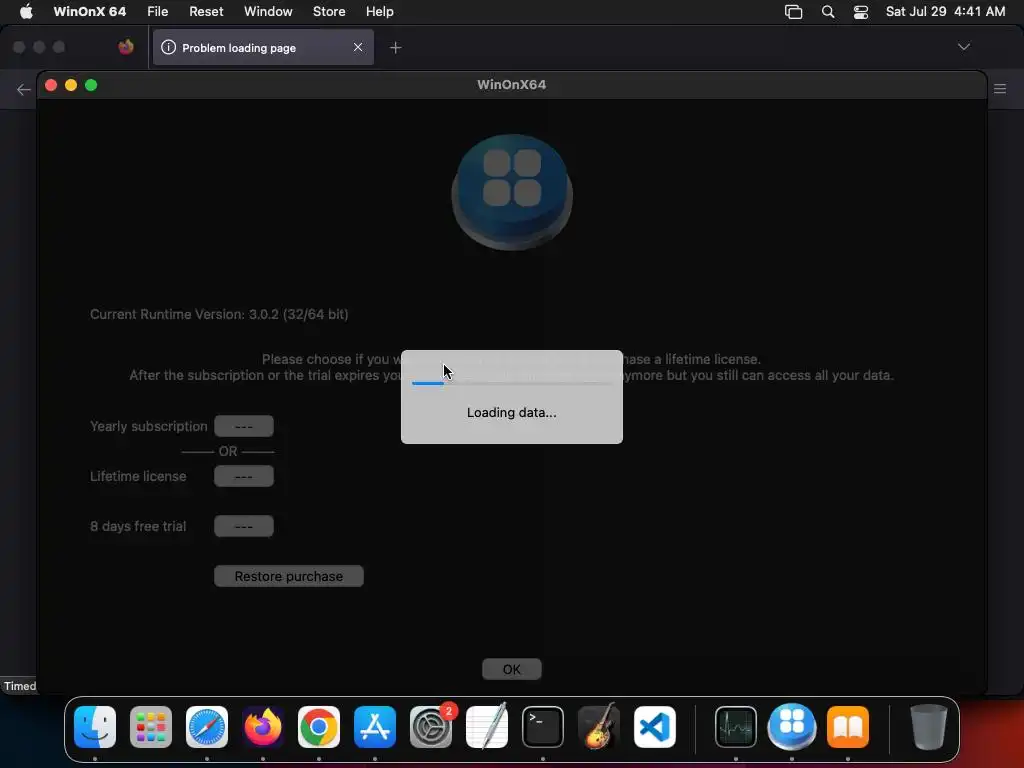
Task: Zoom the WinOnX64 window with green button
Action: (91, 85)
